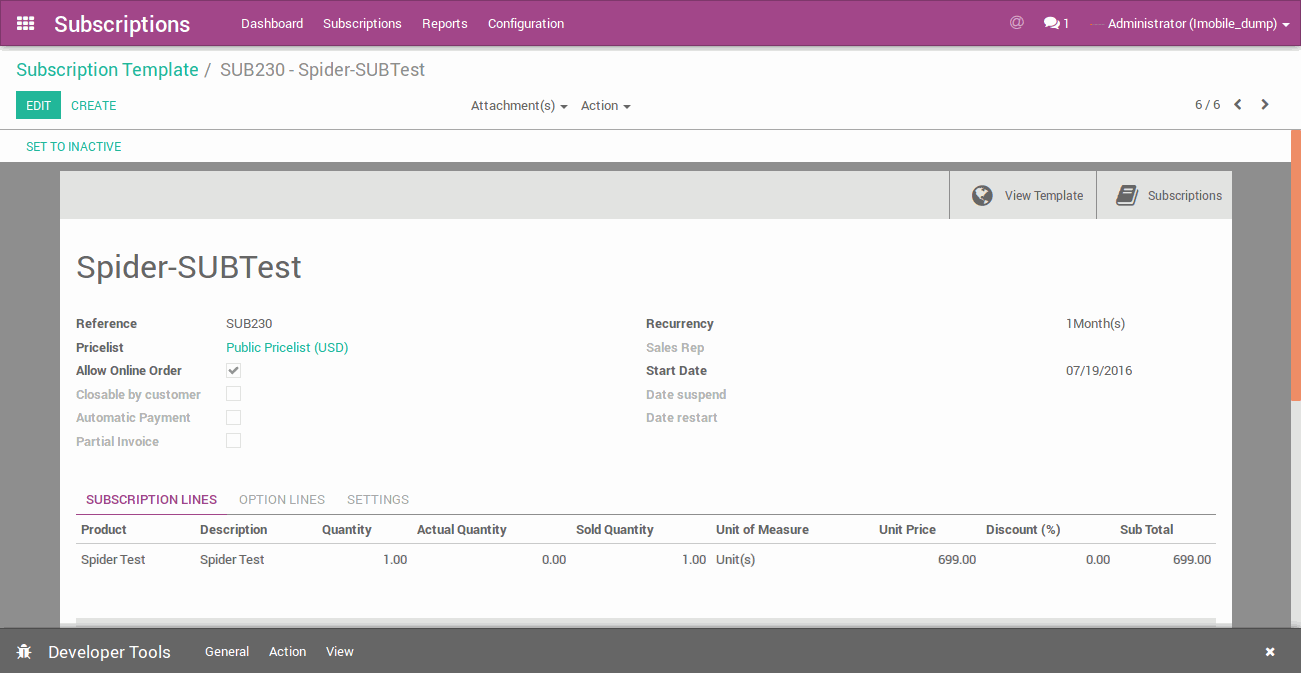Open the apps grid menu icon
Image resolution: width=1301 pixels, height=673 pixels.
(x=25, y=23)
